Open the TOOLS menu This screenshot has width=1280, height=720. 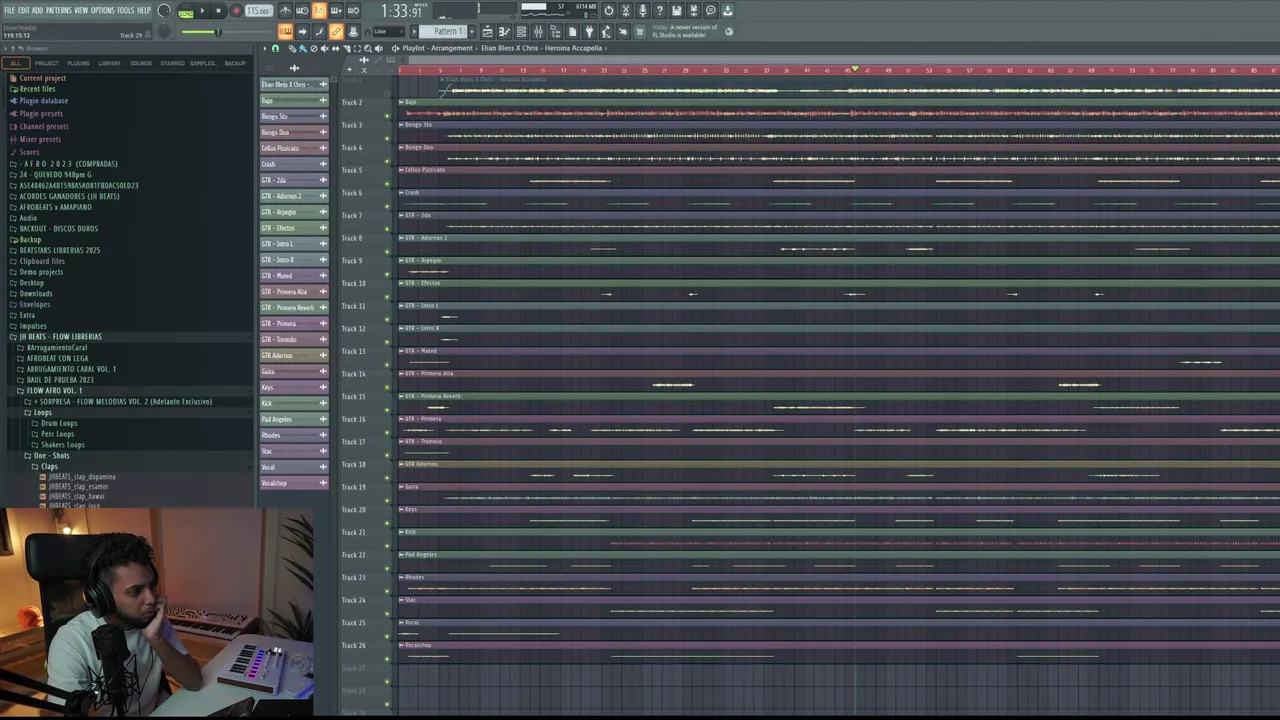[x=125, y=10]
